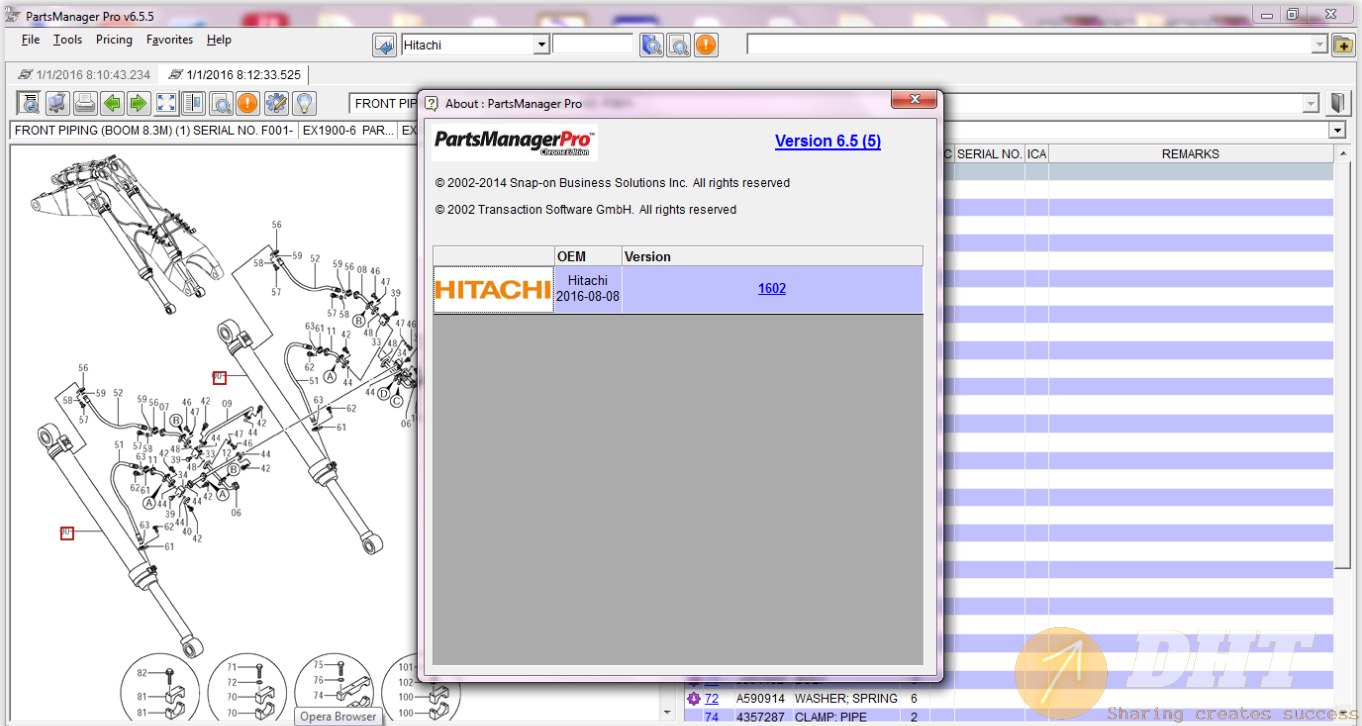Click the empty search field next to Hitachi
1362x726 pixels.
pos(593,45)
